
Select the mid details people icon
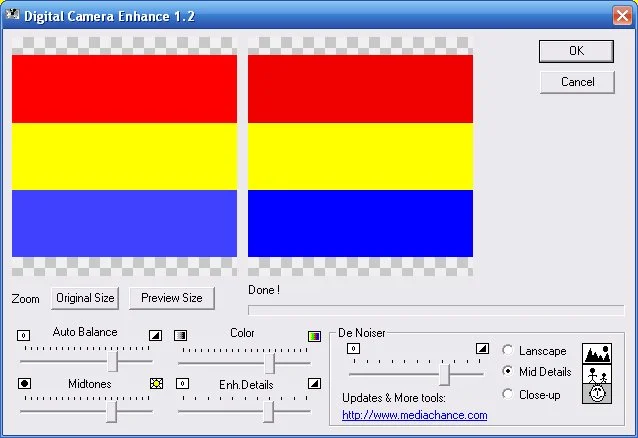pyautogui.click(x=597, y=374)
